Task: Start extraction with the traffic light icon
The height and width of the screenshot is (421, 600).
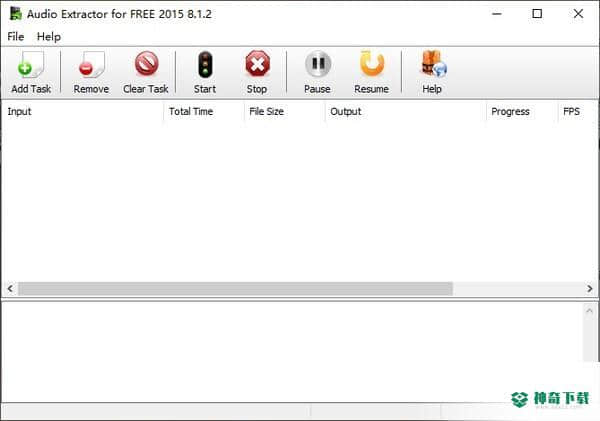Action: 205,65
